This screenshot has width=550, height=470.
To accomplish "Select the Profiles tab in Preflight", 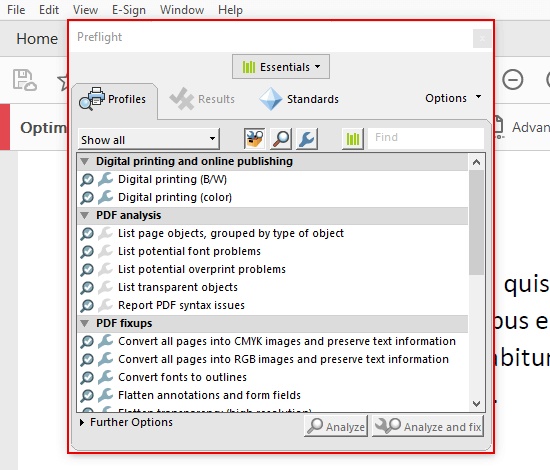I will tap(114, 100).
